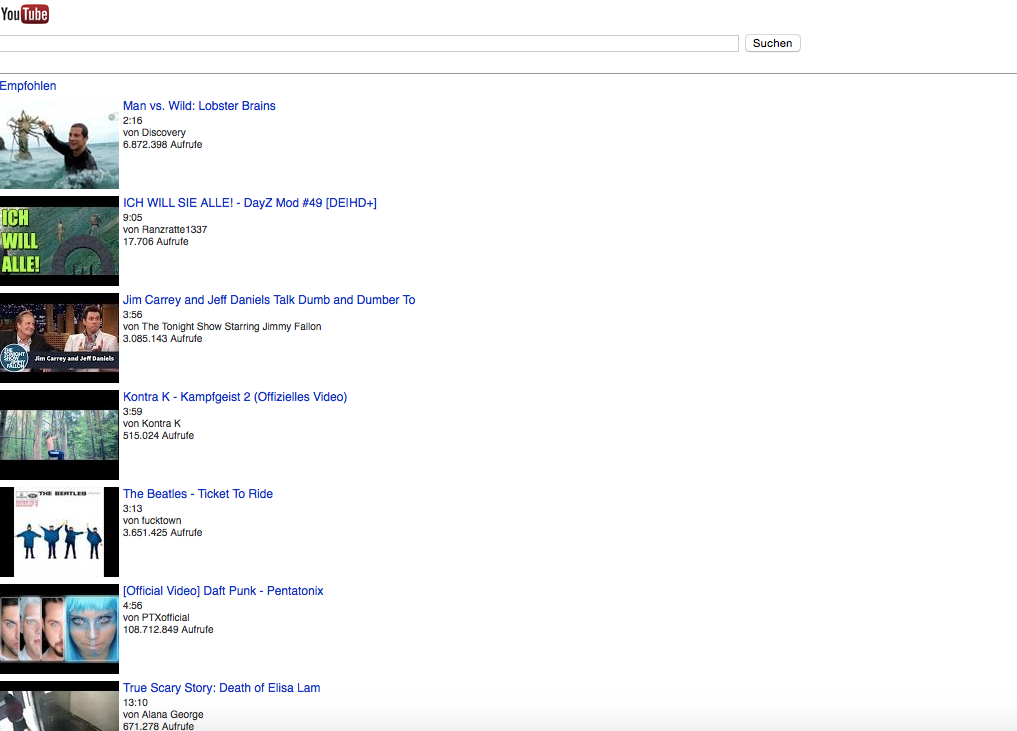Select the Jim Carrey and Jeff Daniels thumbnail

tap(59, 338)
